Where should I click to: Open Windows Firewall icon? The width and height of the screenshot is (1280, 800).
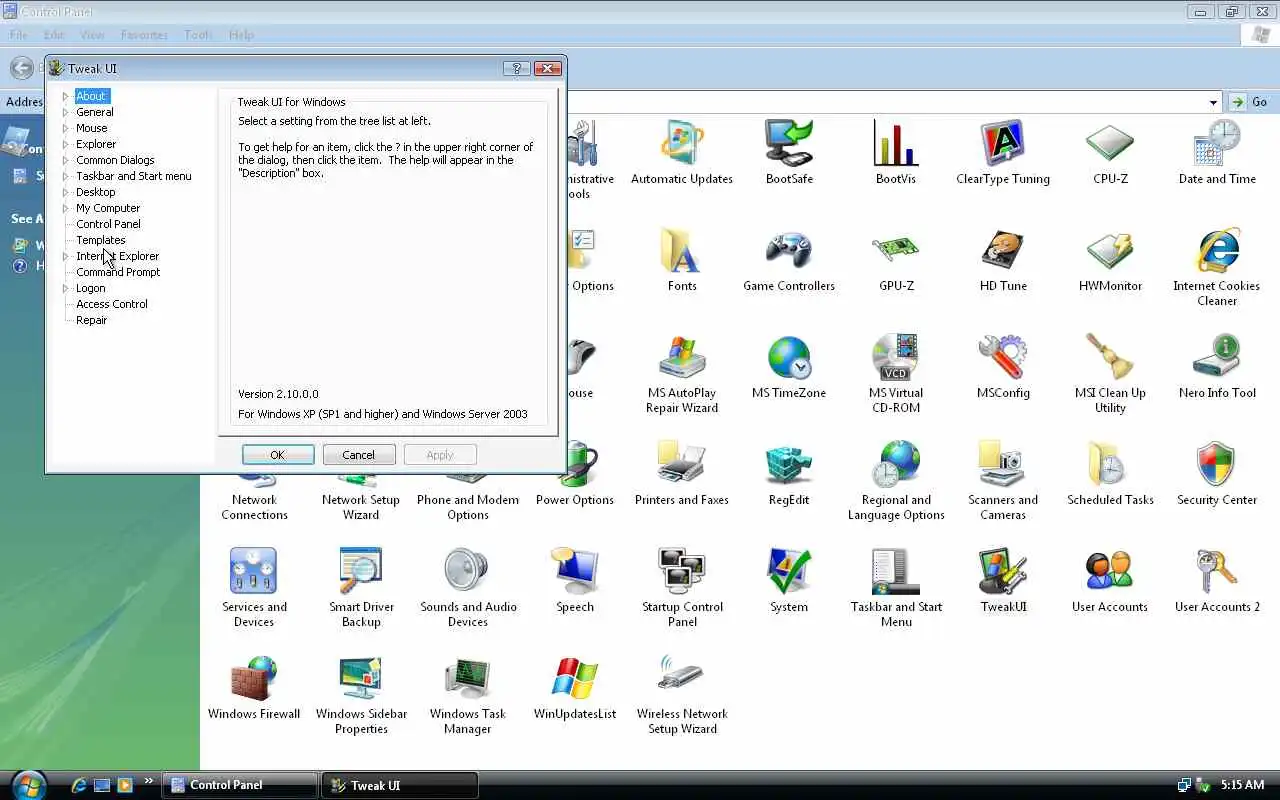coord(254,678)
